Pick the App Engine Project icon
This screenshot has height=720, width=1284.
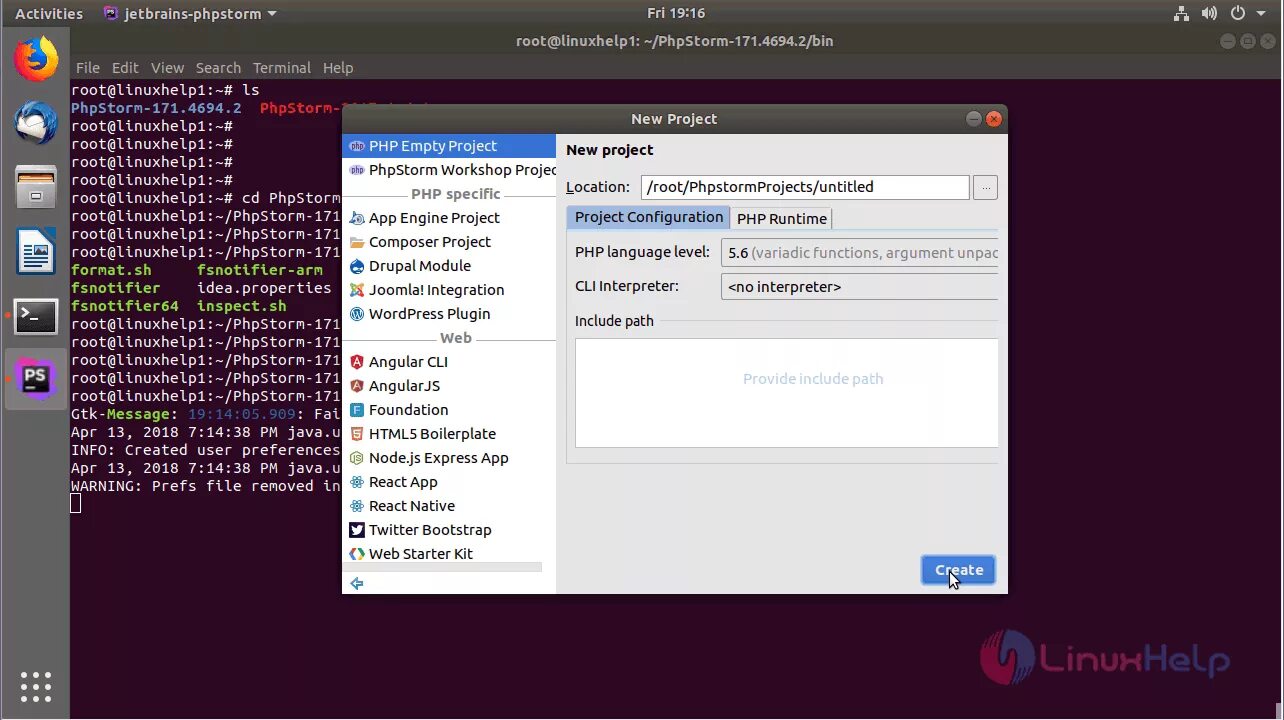click(357, 218)
